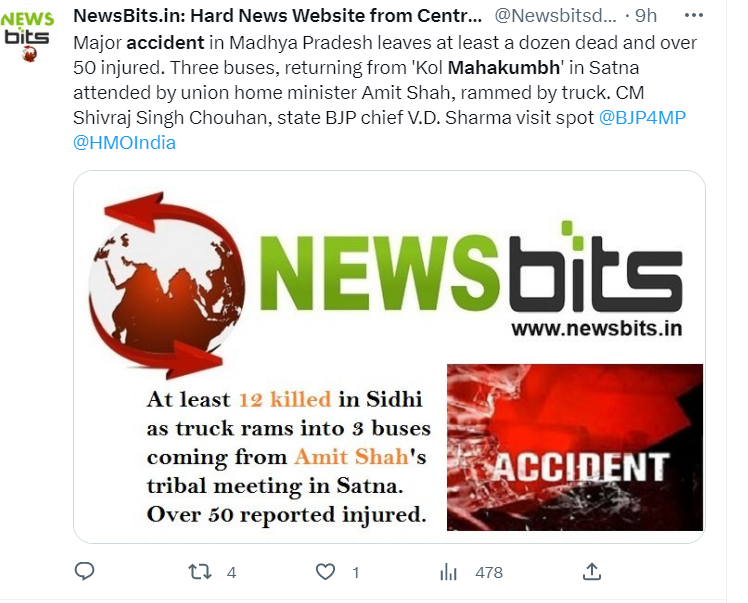Click the retweet count of 4
This screenshot has width=748, height=603.
pyautogui.click(x=231, y=572)
